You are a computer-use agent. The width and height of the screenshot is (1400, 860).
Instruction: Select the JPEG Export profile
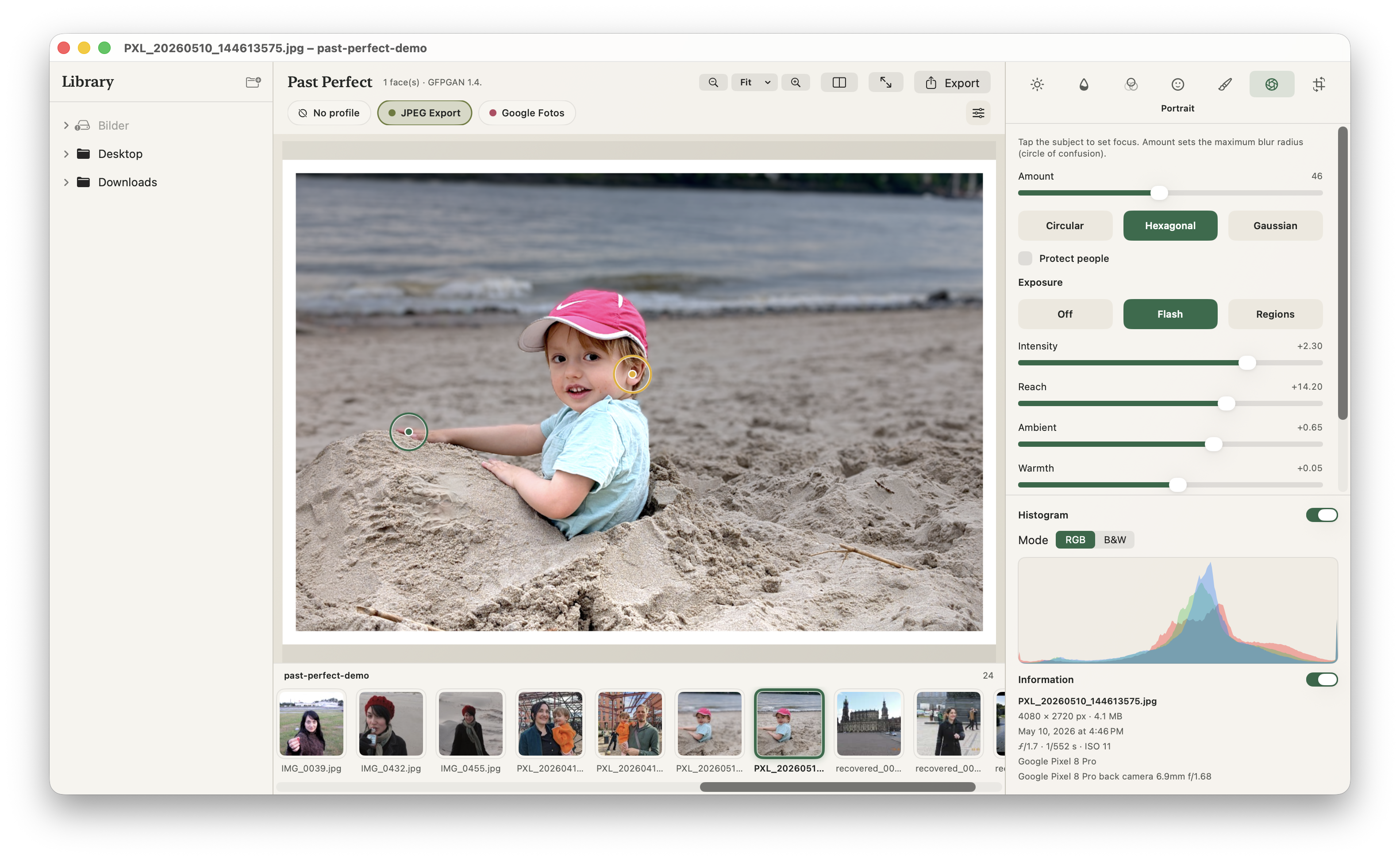coord(424,113)
